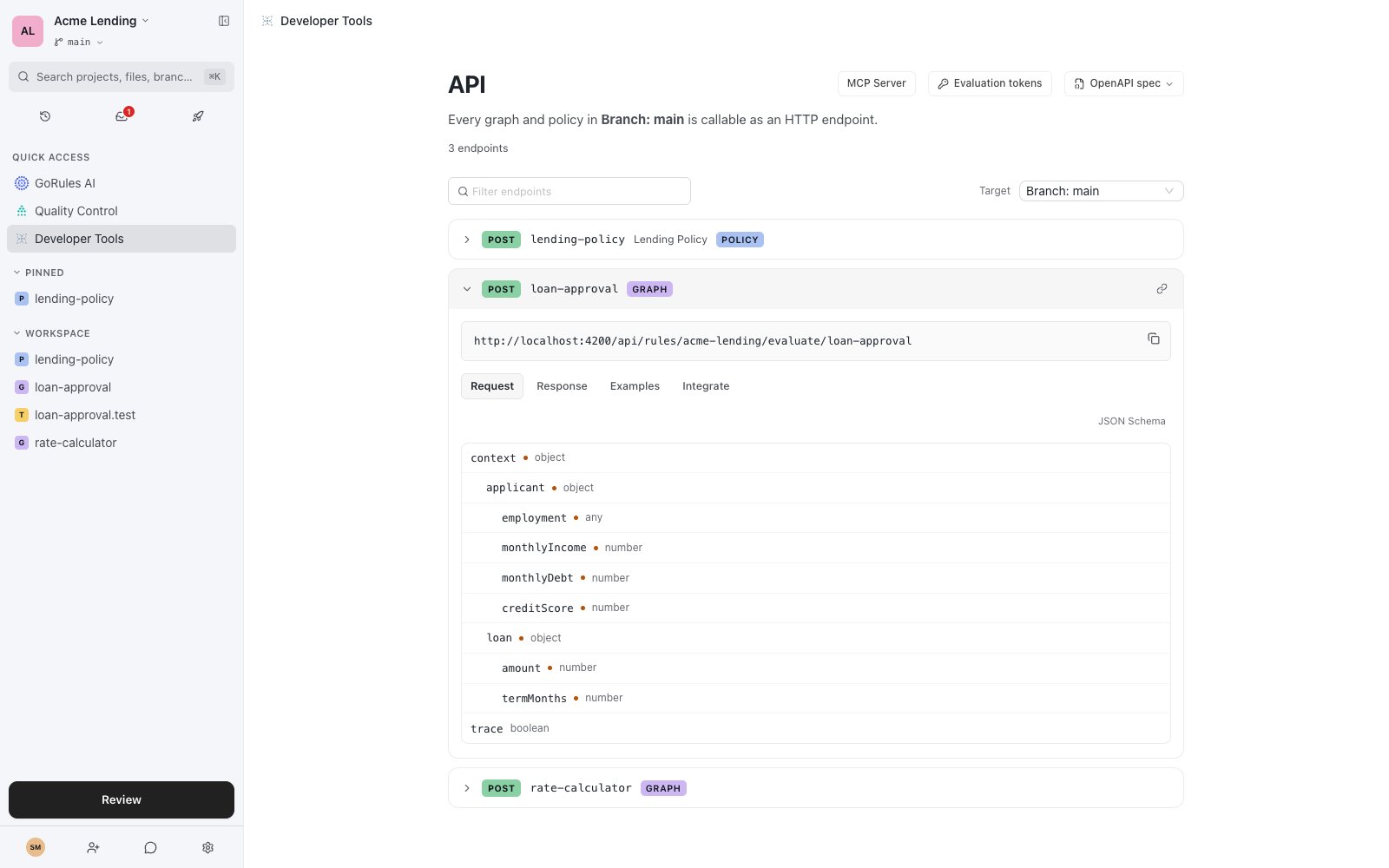This screenshot has height=868, width=1389.
Task: Click the '3 endpoints' count text
Action: coord(478,148)
